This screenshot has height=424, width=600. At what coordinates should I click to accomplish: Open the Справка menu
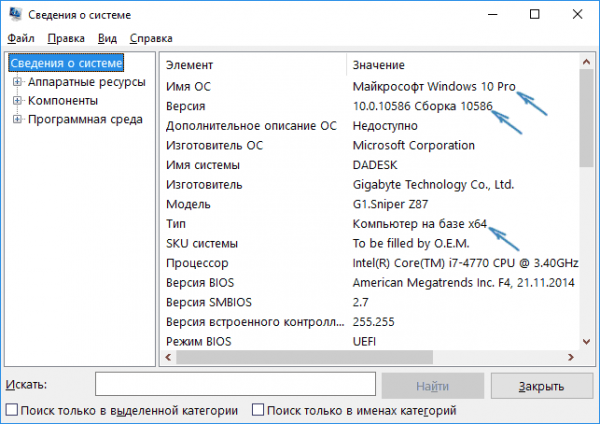pos(151,38)
